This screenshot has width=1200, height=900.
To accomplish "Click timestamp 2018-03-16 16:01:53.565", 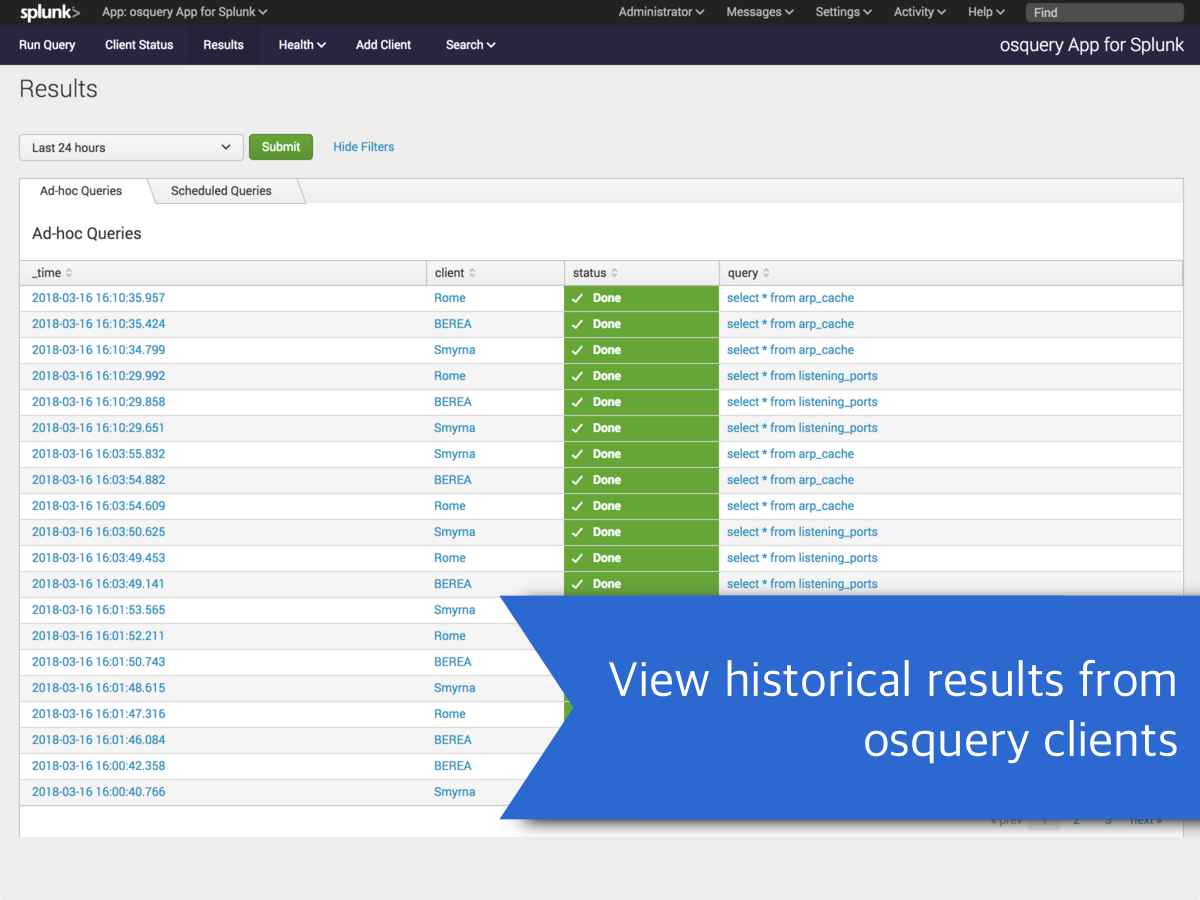I will [x=99, y=610].
